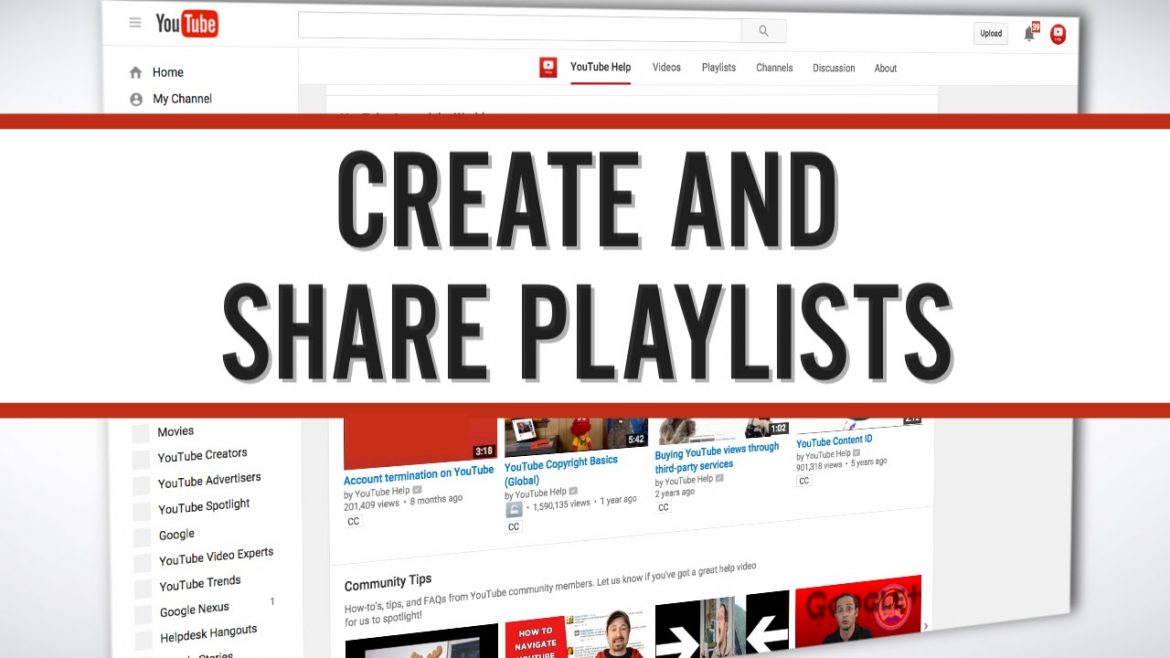The width and height of the screenshot is (1170, 658).
Task: Open YouTube Creators subscription
Action: [202, 454]
